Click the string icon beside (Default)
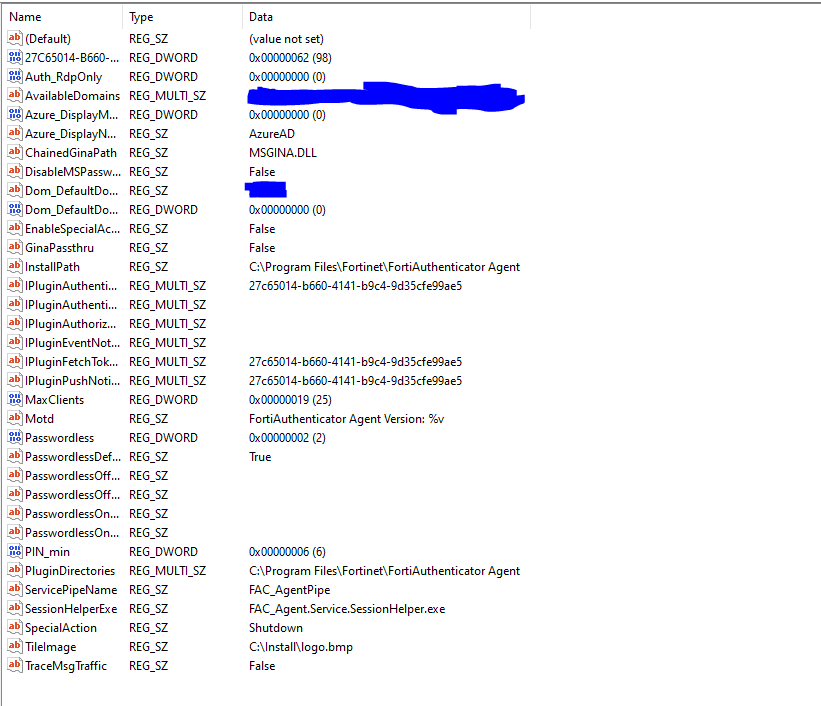The image size is (821, 706). 15,38
